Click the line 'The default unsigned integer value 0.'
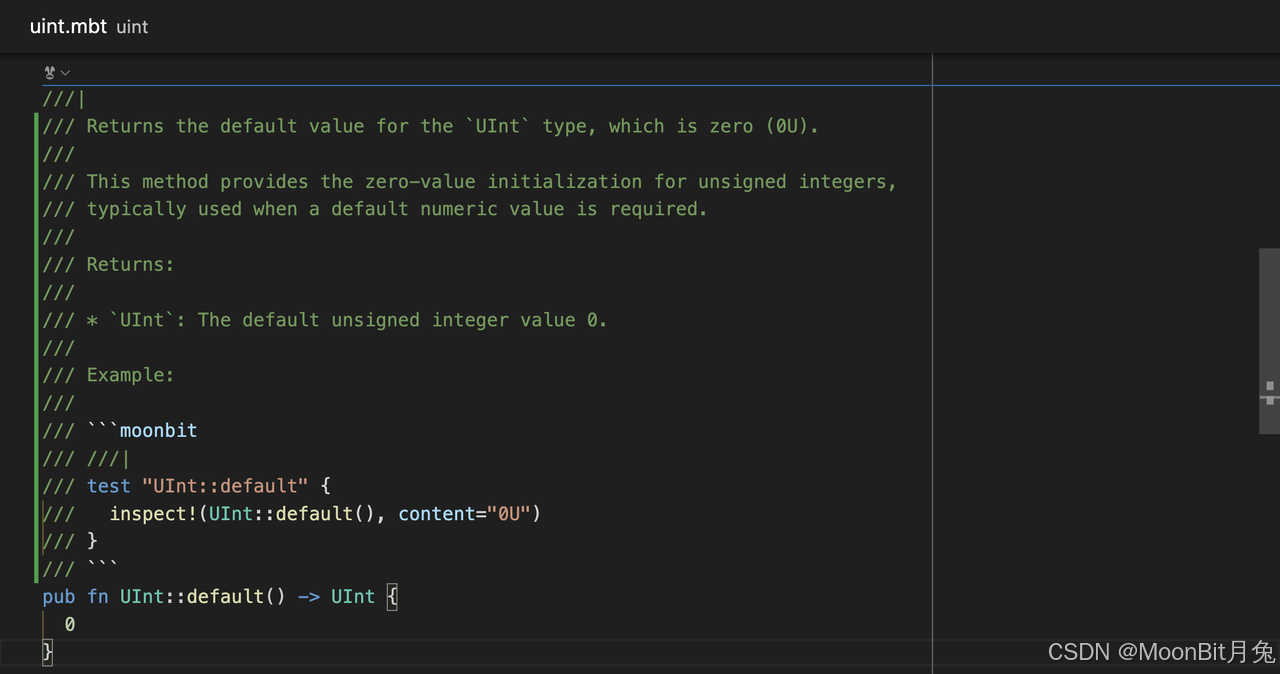 click(325, 320)
